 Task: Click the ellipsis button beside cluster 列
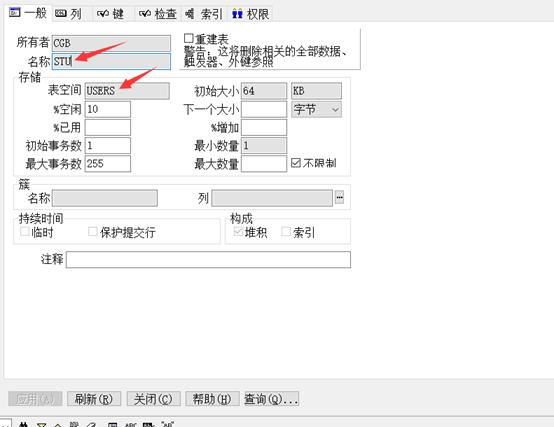click(340, 197)
